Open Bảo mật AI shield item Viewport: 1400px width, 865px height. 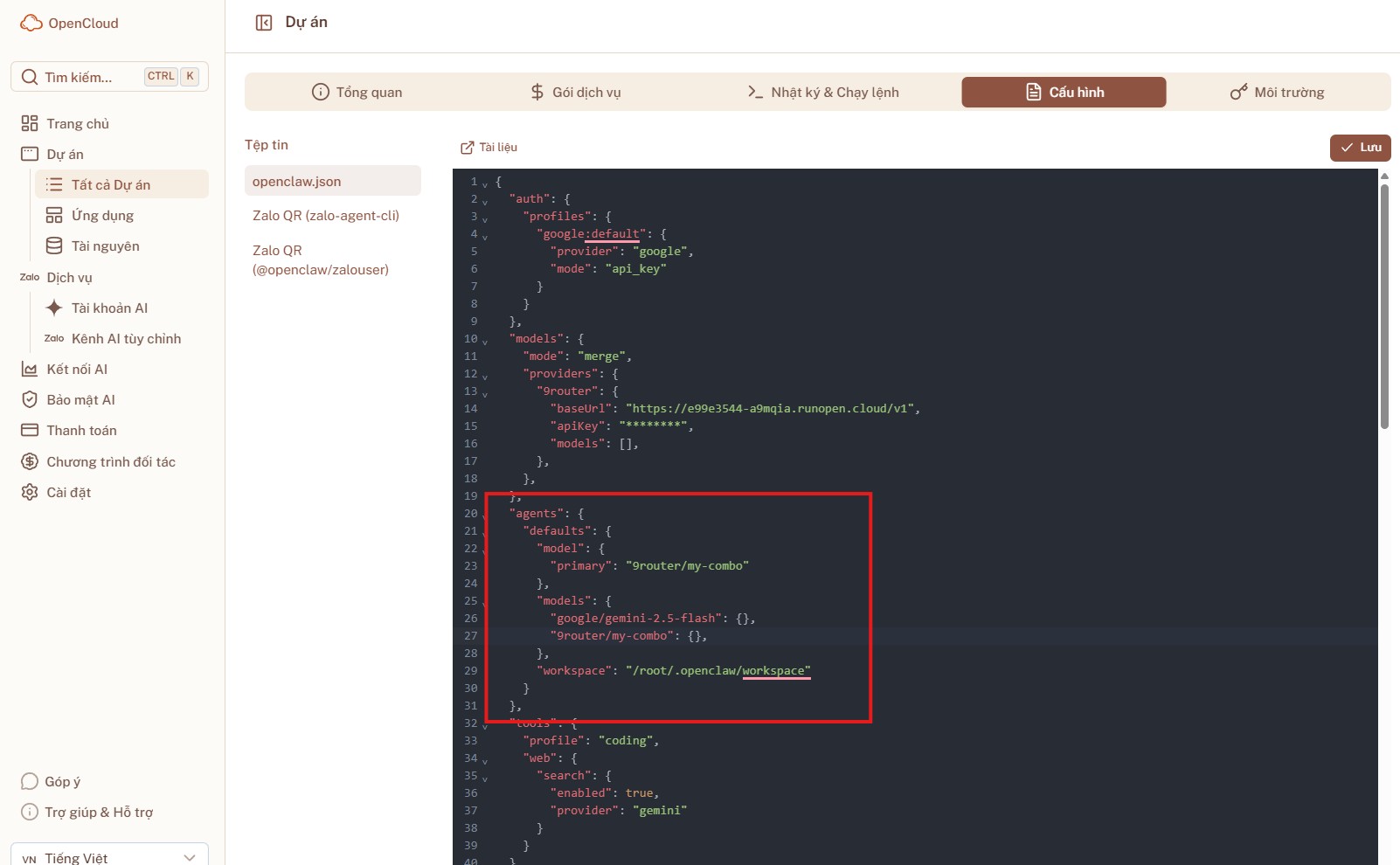pyautogui.click(x=80, y=400)
